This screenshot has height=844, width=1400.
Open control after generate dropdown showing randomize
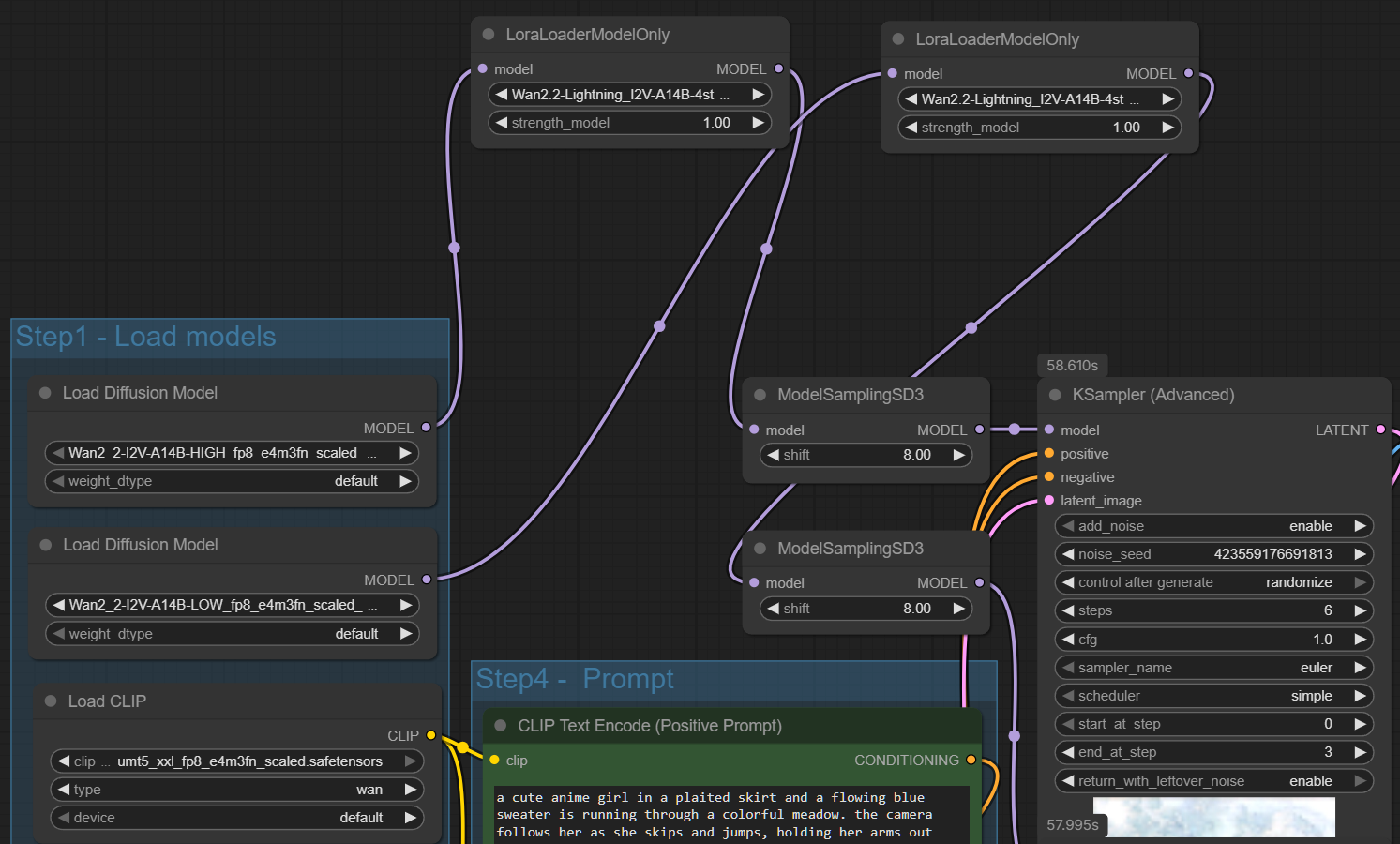click(1214, 582)
